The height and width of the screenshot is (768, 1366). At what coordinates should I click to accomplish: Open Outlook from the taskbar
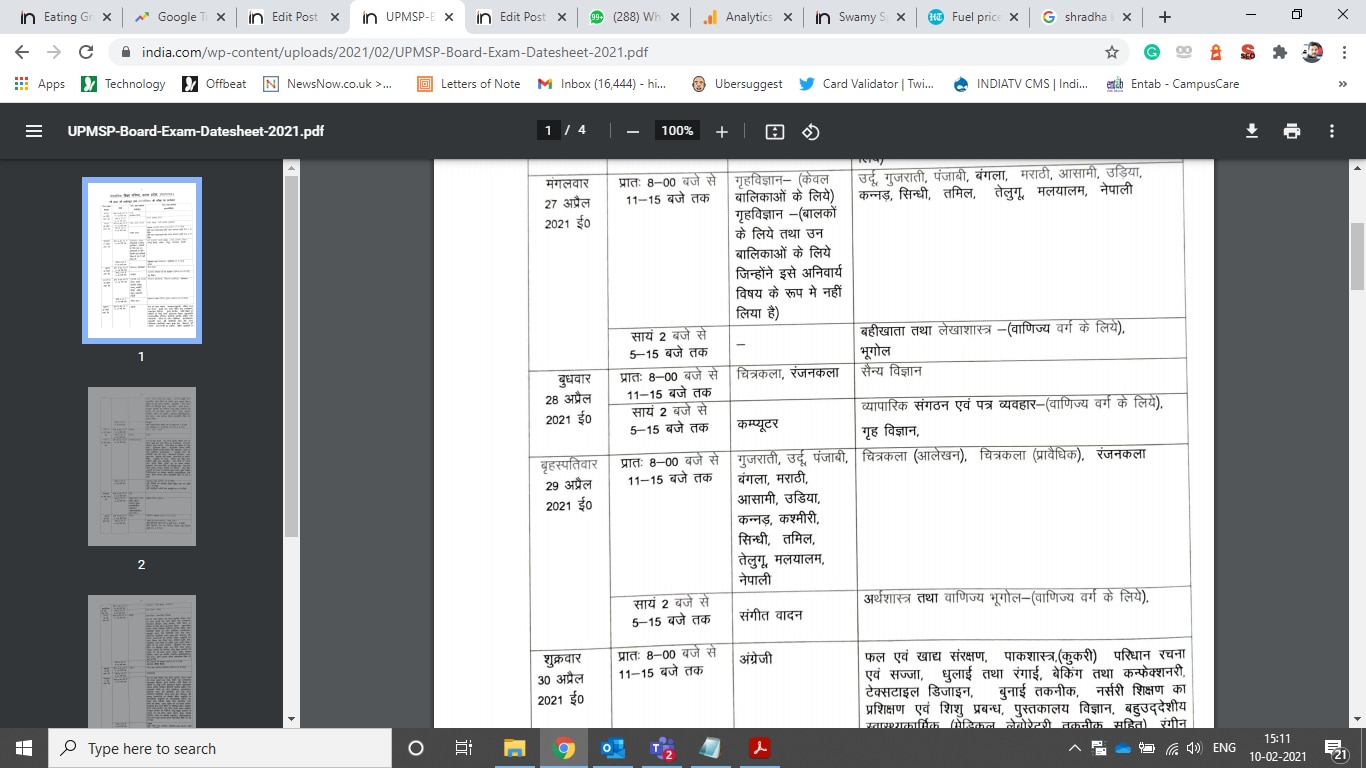[x=612, y=748]
